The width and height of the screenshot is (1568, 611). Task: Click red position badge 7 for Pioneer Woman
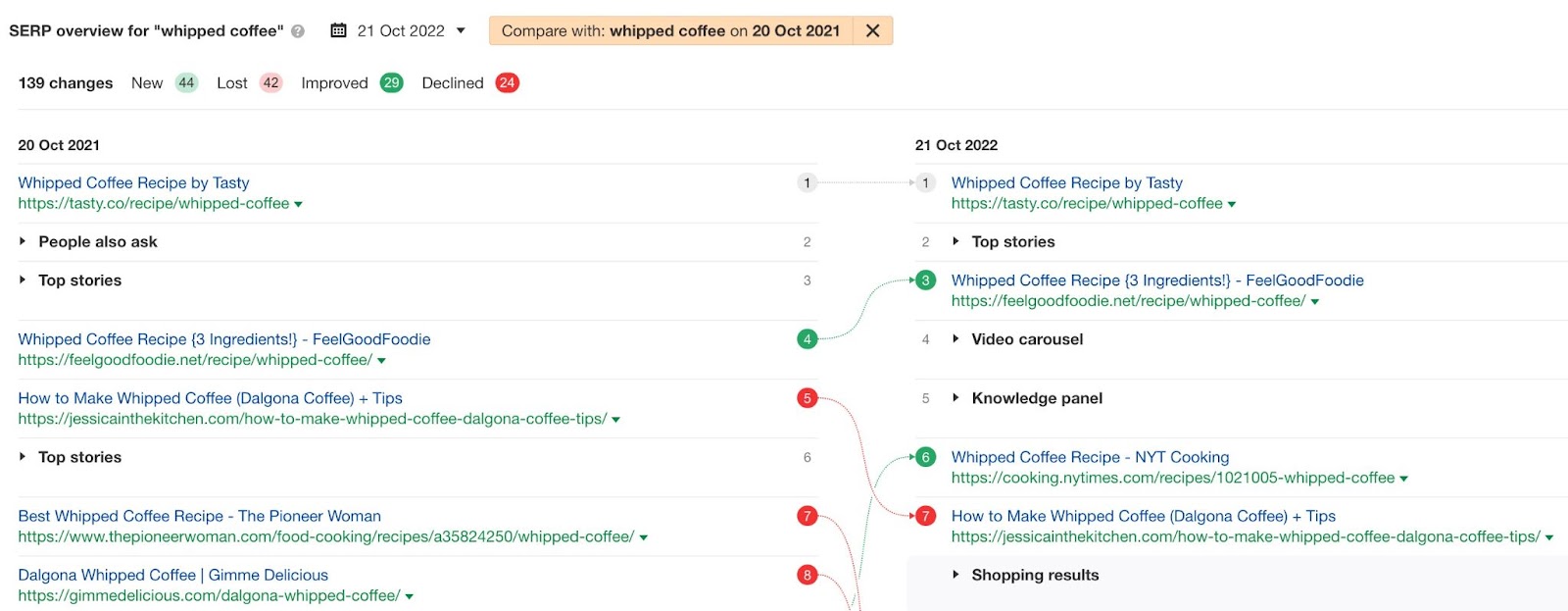(x=808, y=516)
